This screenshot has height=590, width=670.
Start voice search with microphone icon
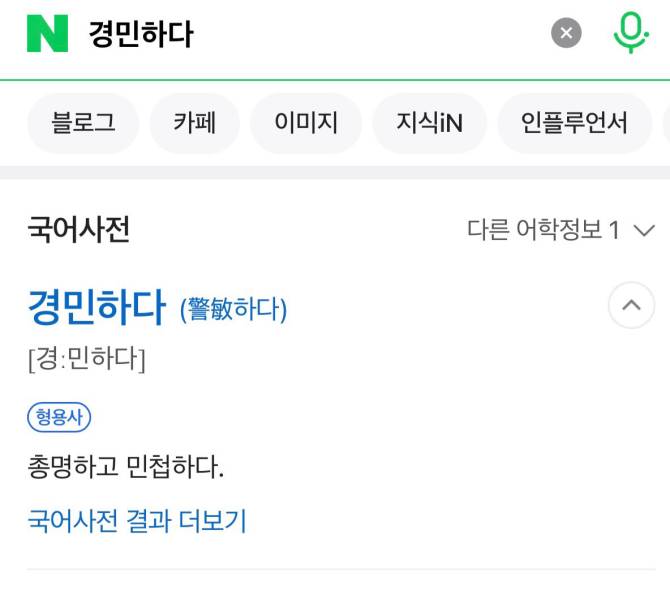click(631, 33)
